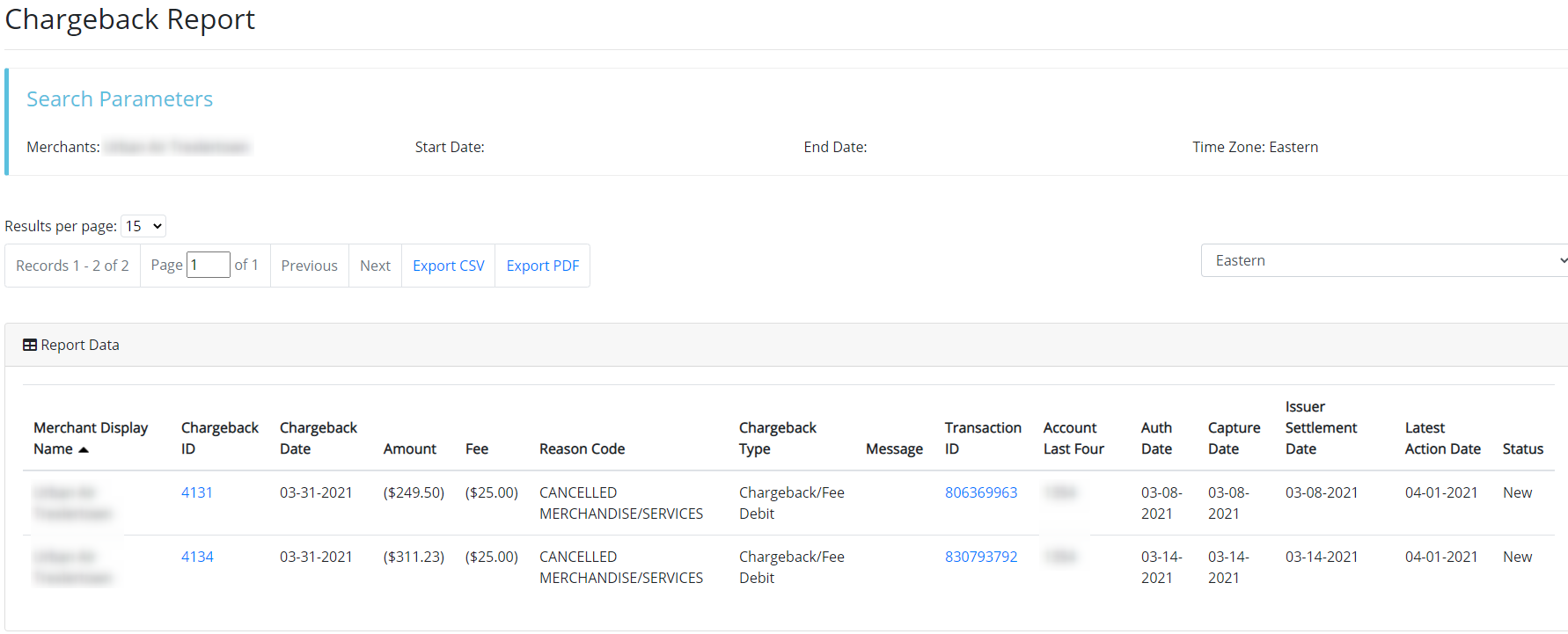The height and width of the screenshot is (634, 1568).
Task: Sort by Amount column header
Action: click(x=410, y=448)
